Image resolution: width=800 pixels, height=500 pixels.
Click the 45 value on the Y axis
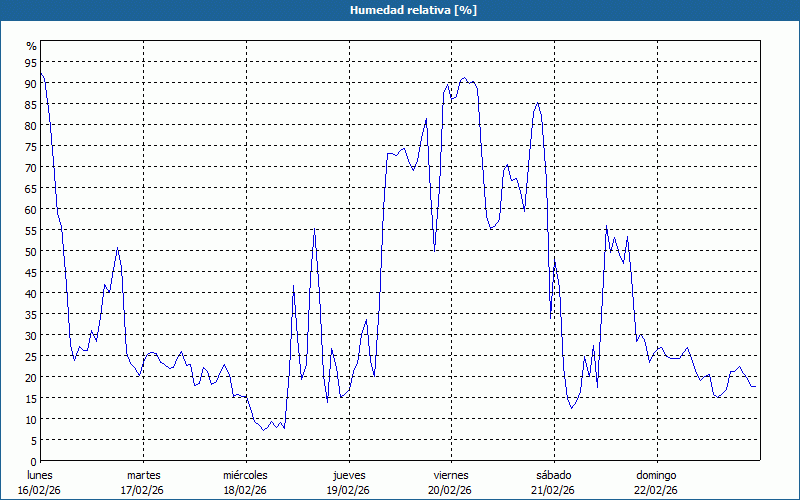point(31,272)
